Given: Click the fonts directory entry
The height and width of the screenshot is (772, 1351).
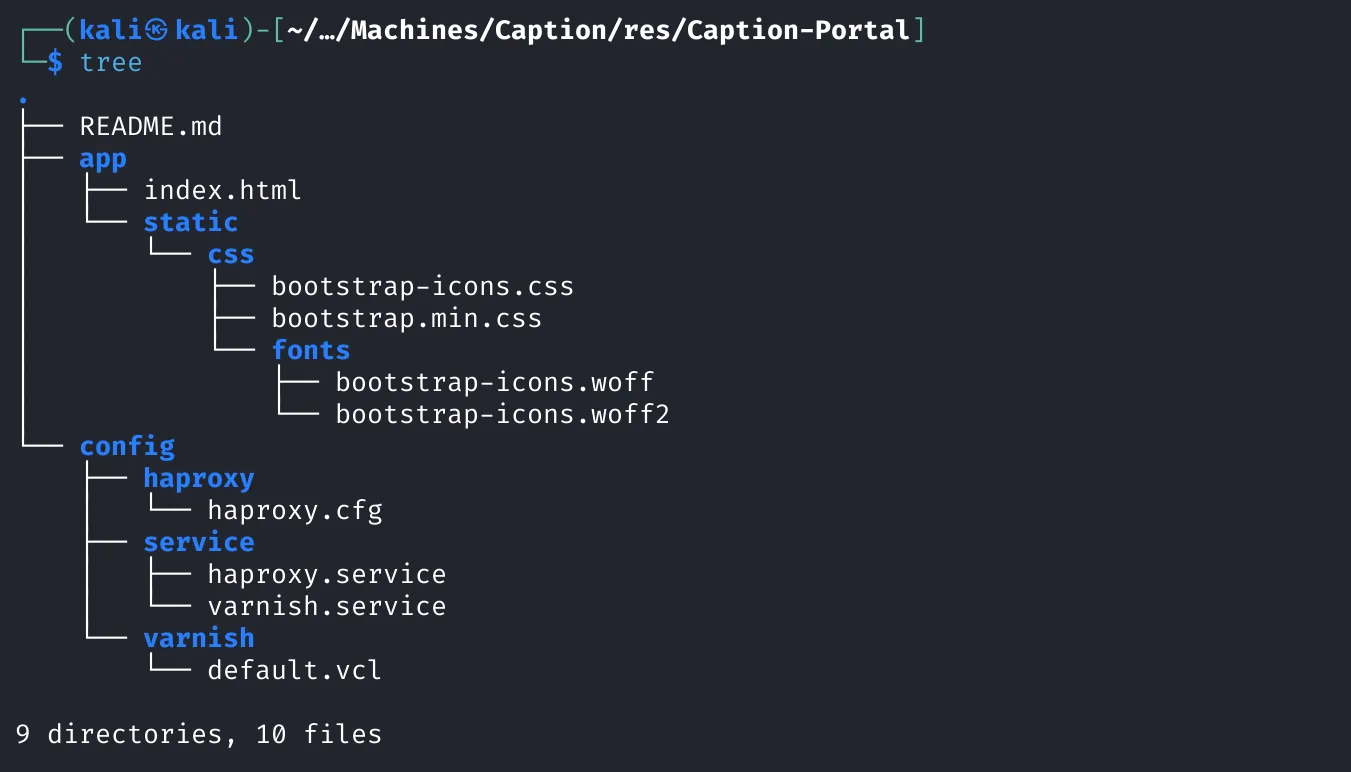Looking at the screenshot, I should [311, 350].
